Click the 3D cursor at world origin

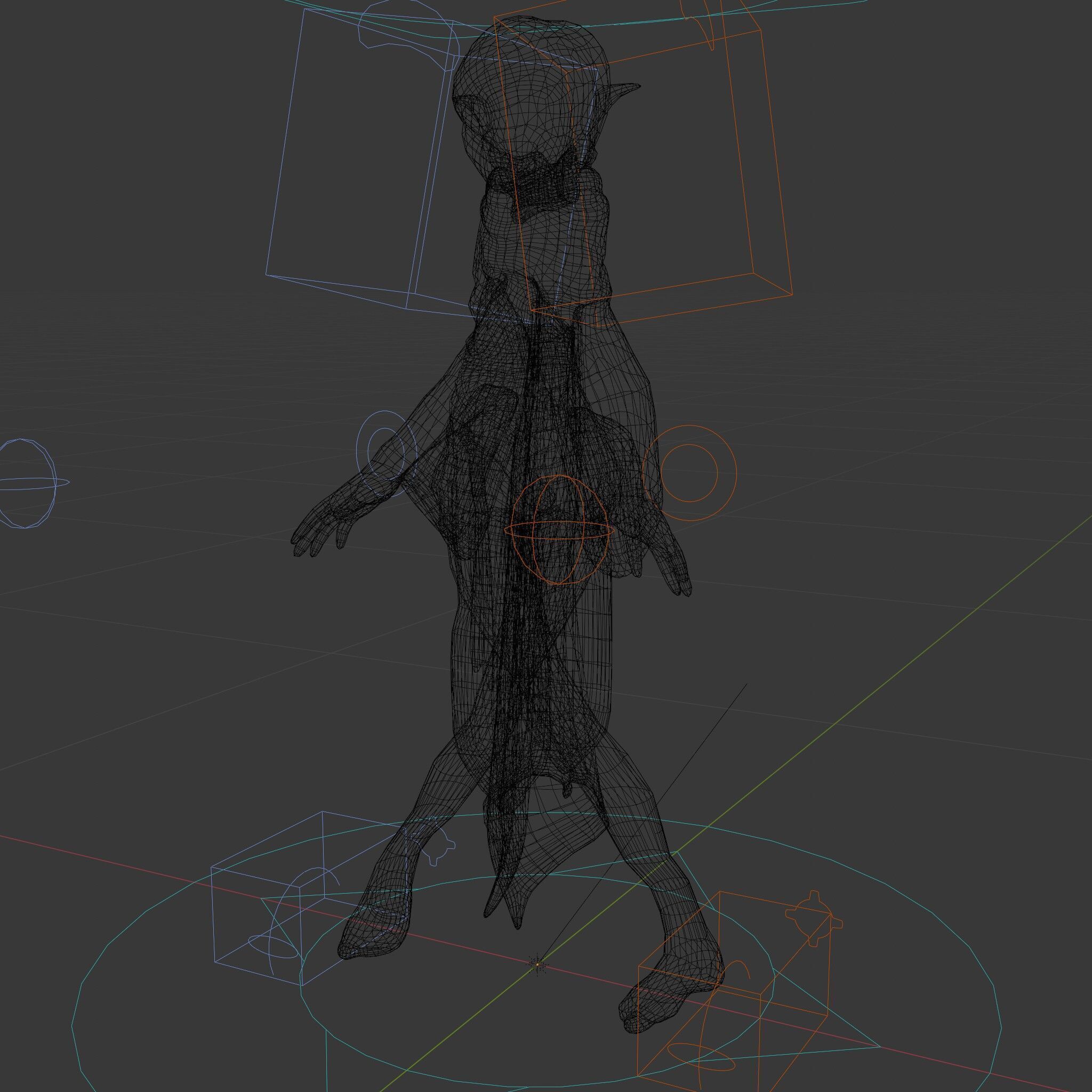538,964
